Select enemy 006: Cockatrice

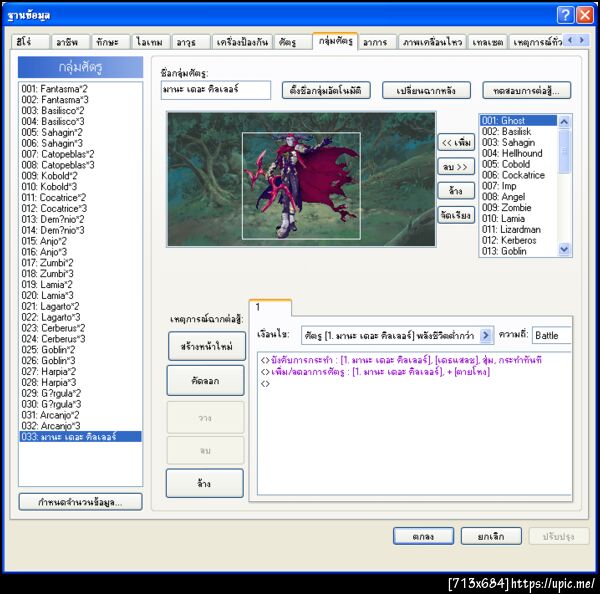pos(518,175)
